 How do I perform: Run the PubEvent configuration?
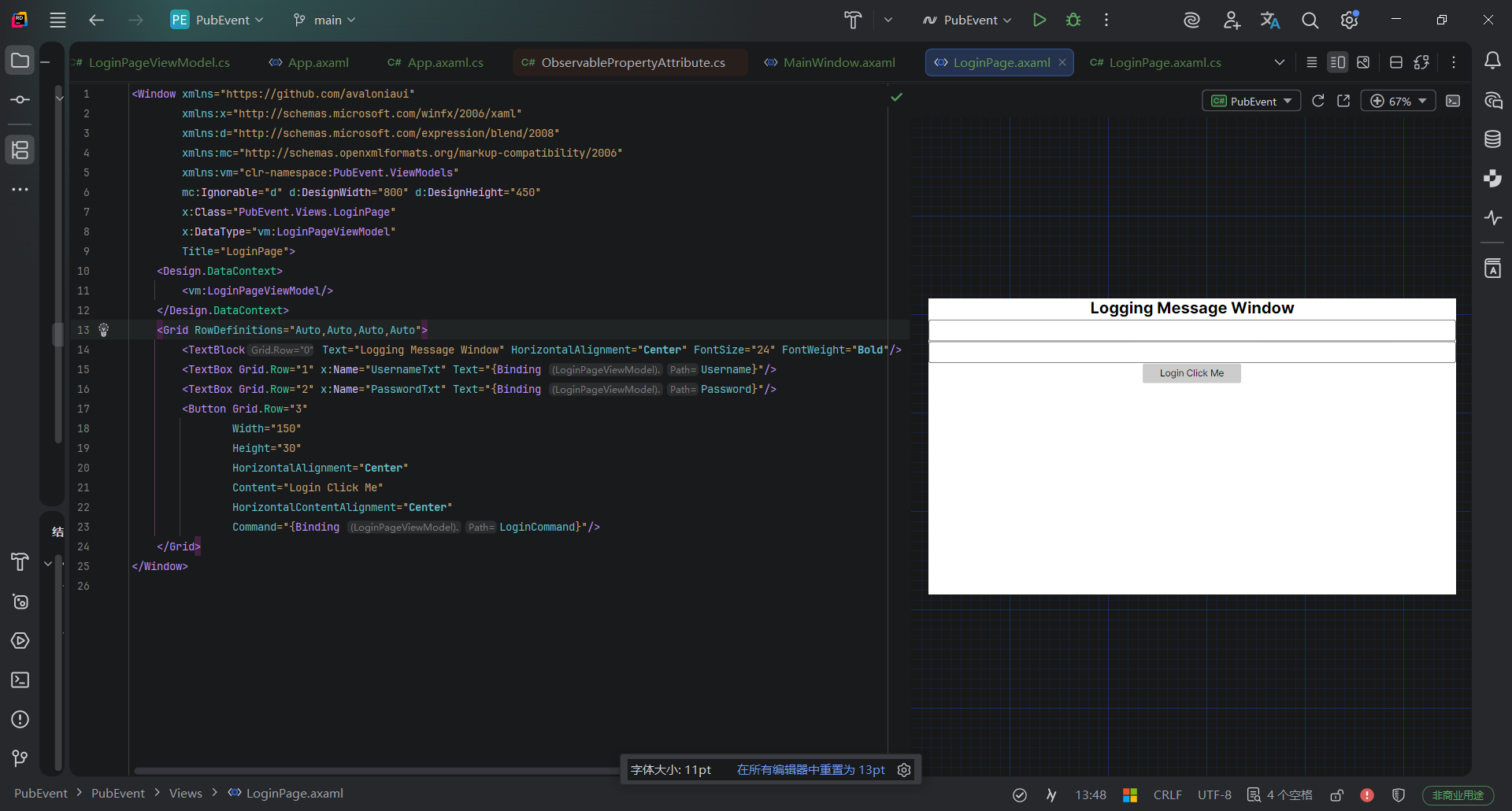tap(1039, 20)
